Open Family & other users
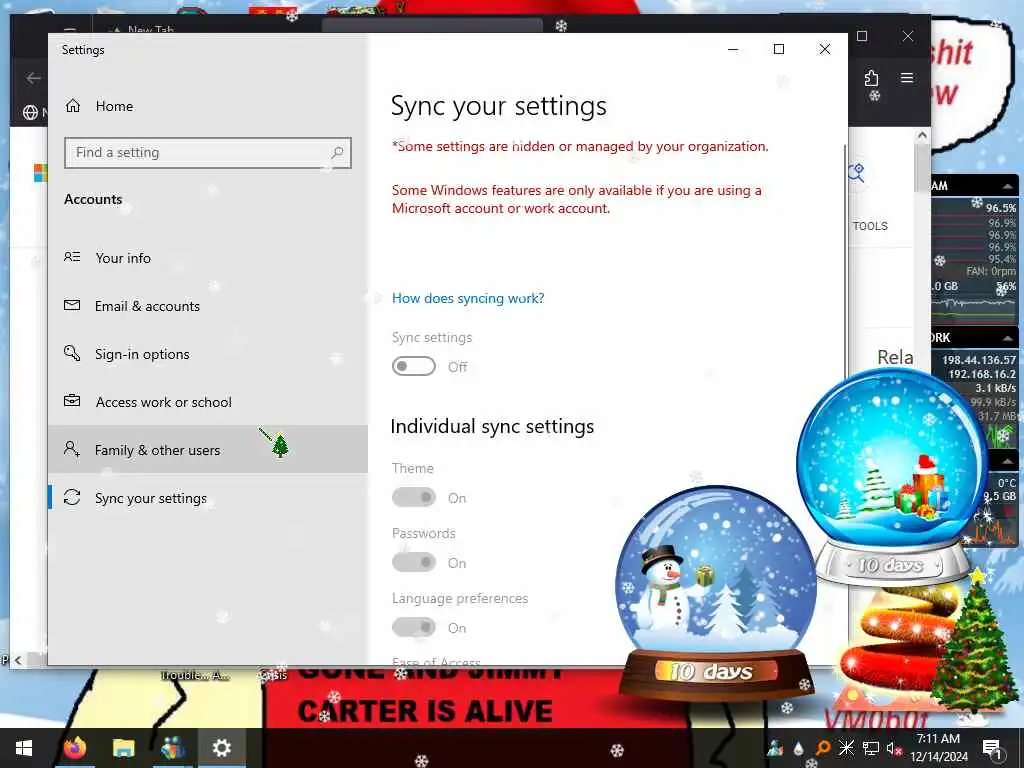The image size is (1024, 768). [208, 450]
